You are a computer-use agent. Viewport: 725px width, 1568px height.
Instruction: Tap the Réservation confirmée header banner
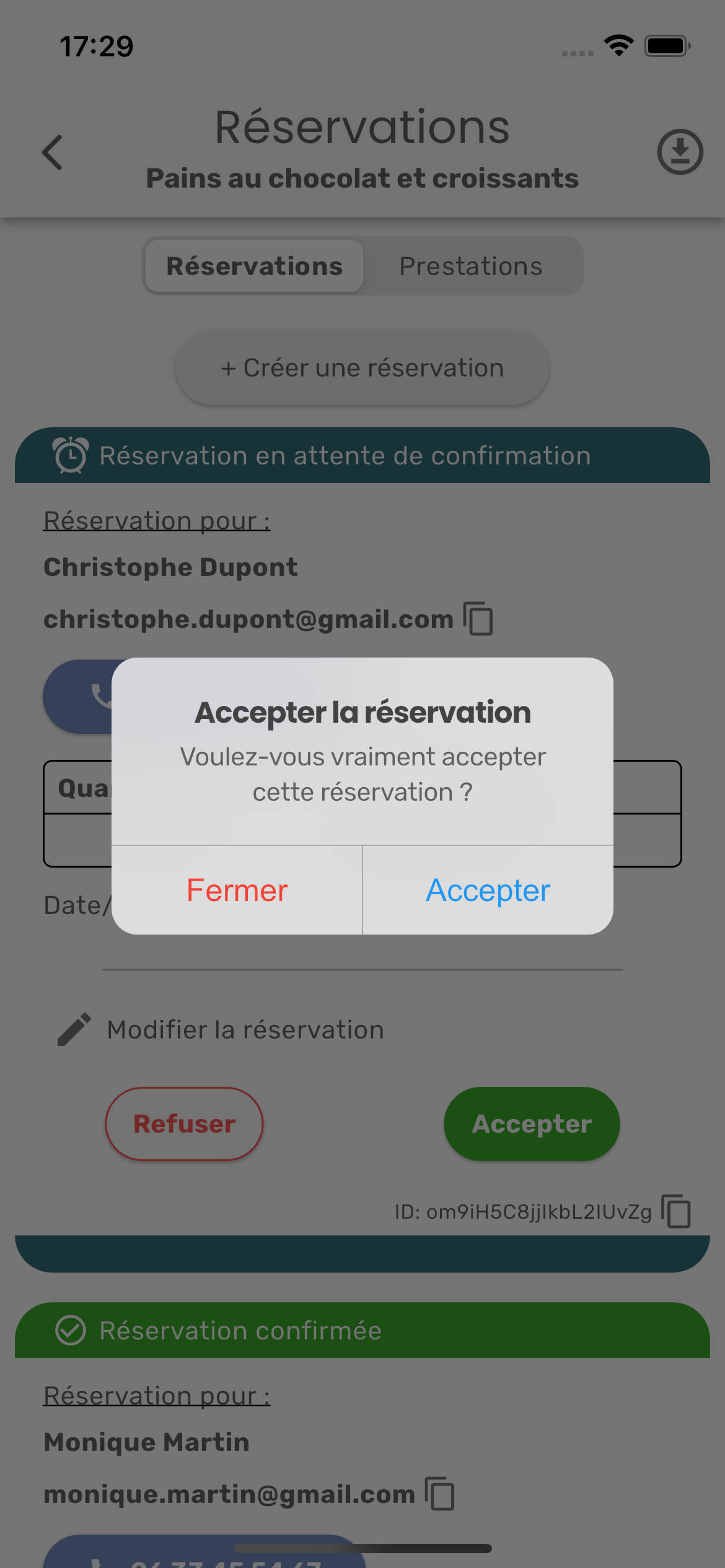pos(362,1330)
